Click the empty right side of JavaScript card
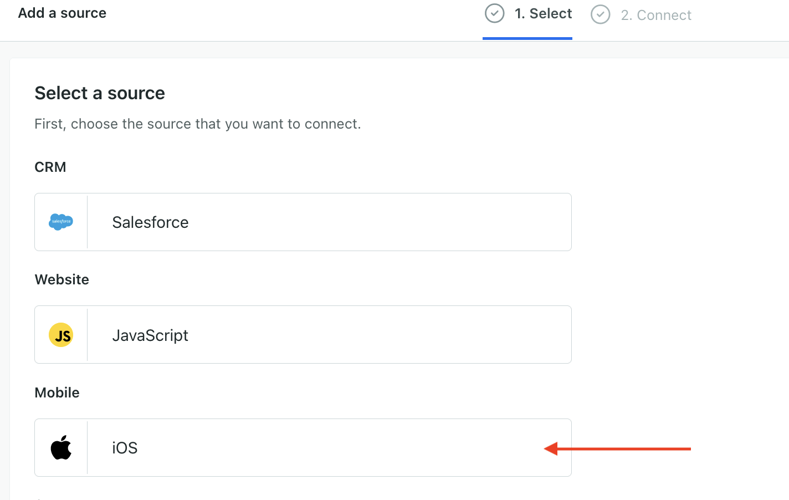This screenshot has width=789, height=500. click(450, 335)
